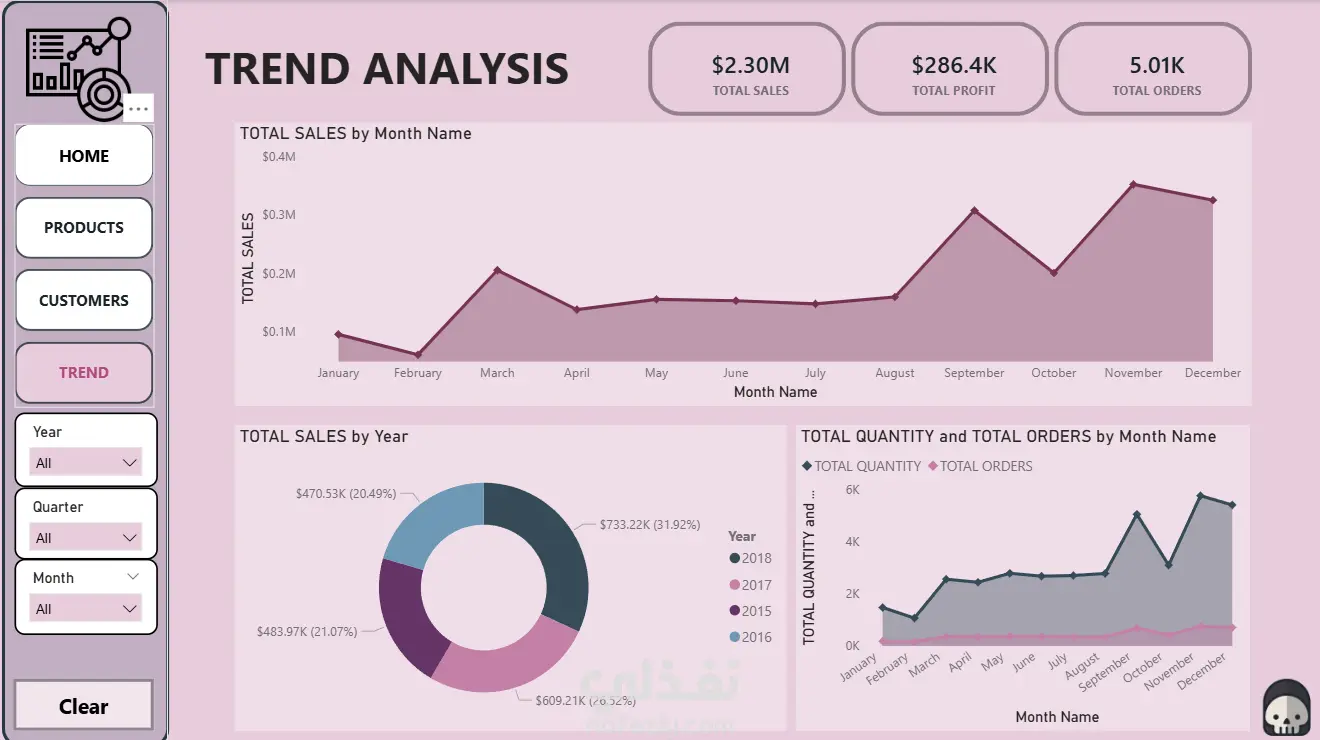Select the 2015 purple donut segment

pyautogui.click(x=407, y=615)
